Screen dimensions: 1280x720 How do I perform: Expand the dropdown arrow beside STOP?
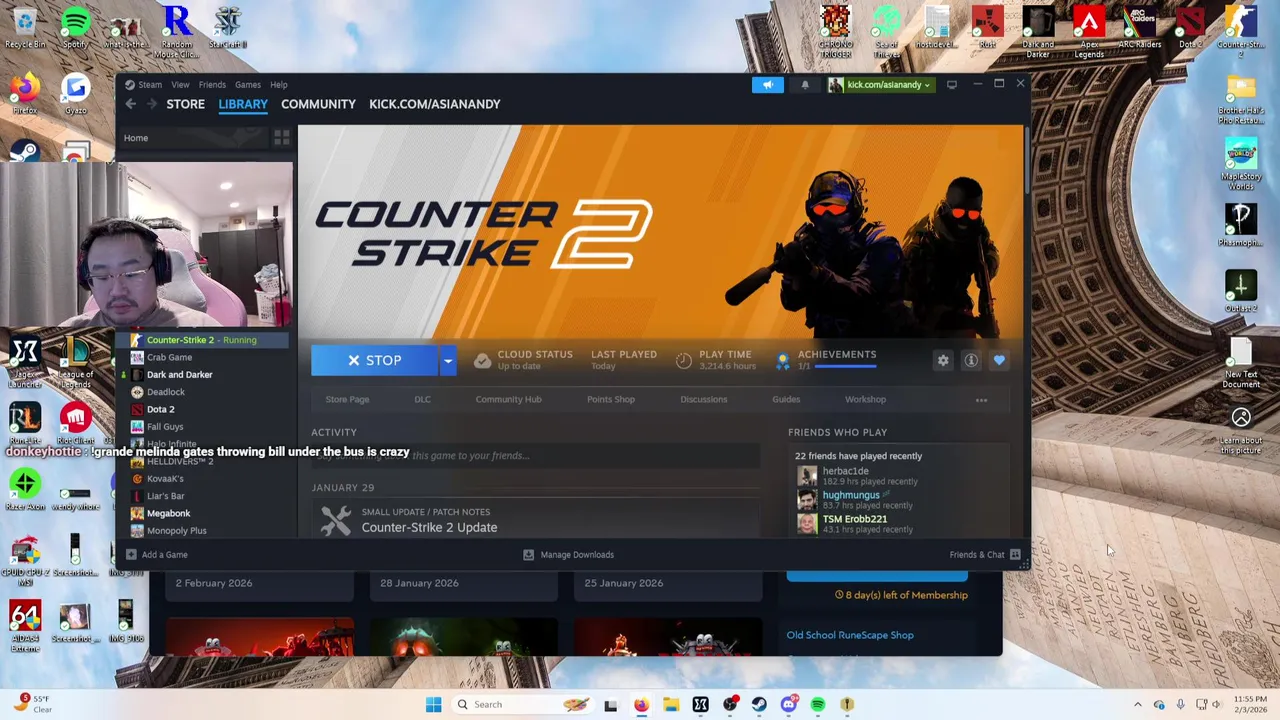click(447, 360)
